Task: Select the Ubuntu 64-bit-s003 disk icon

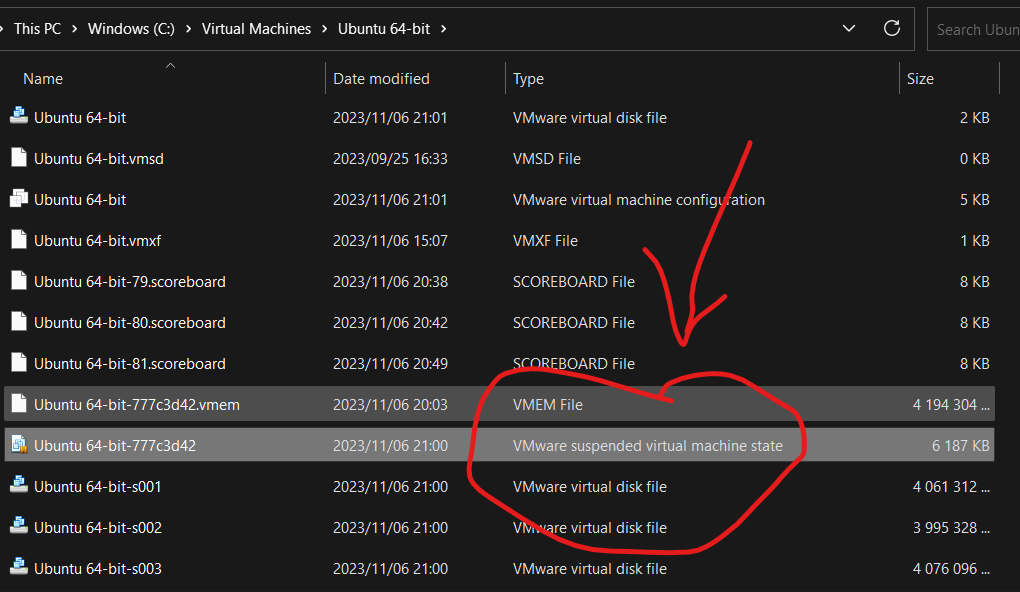Action: click(18, 568)
